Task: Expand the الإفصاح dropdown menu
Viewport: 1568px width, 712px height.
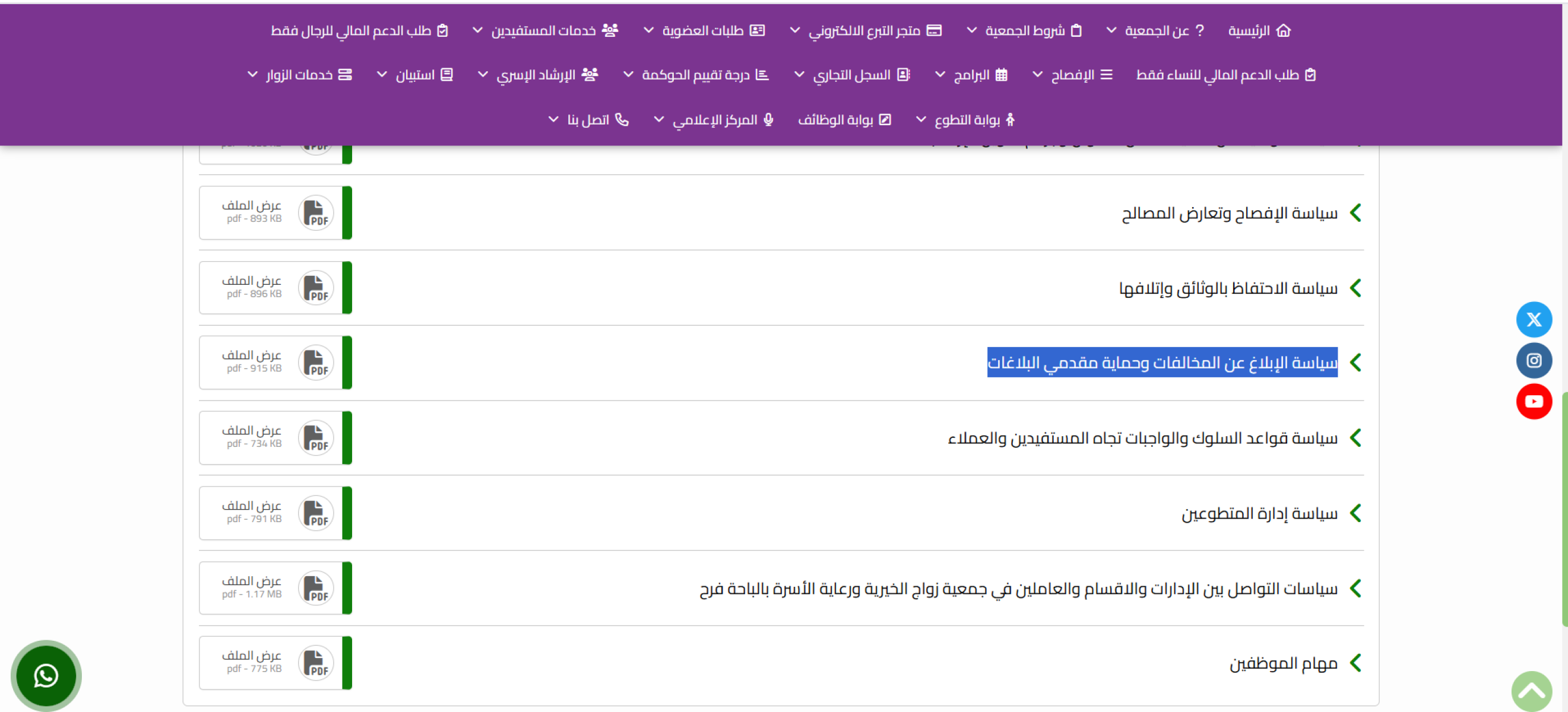Action: (x=1038, y=74)
